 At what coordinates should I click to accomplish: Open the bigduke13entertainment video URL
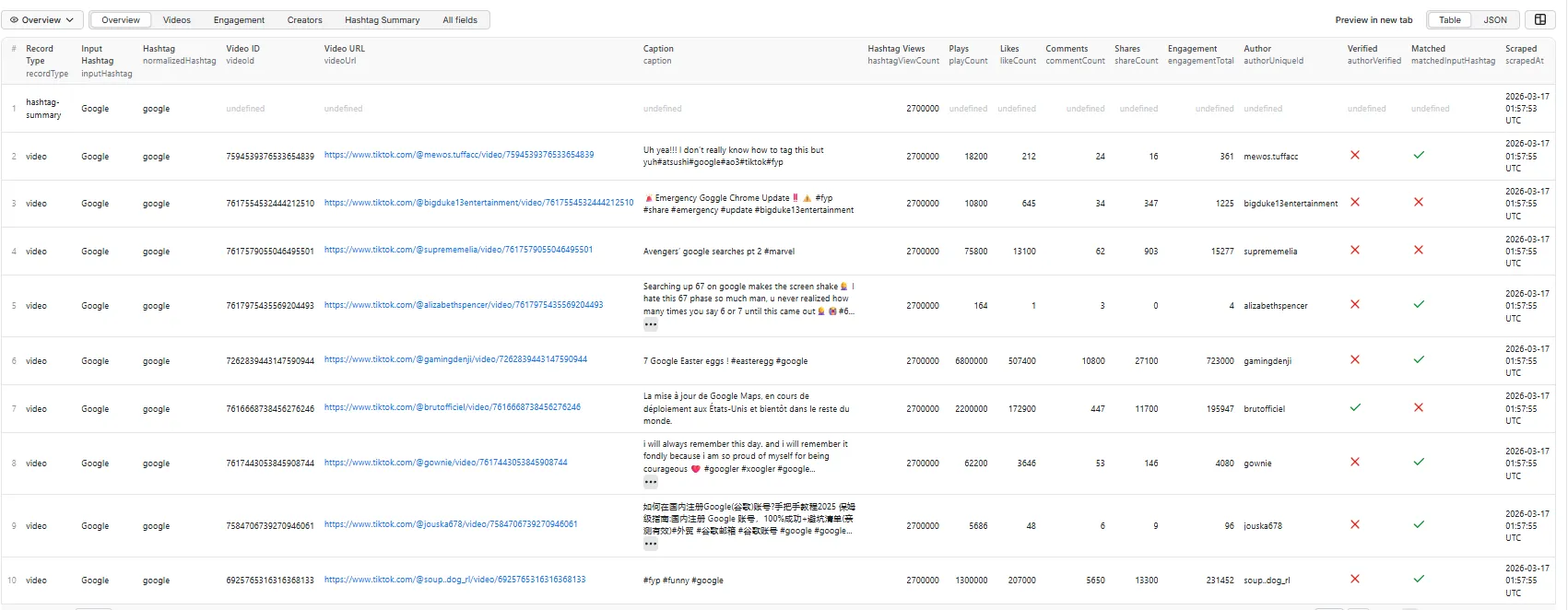[478, 203]
